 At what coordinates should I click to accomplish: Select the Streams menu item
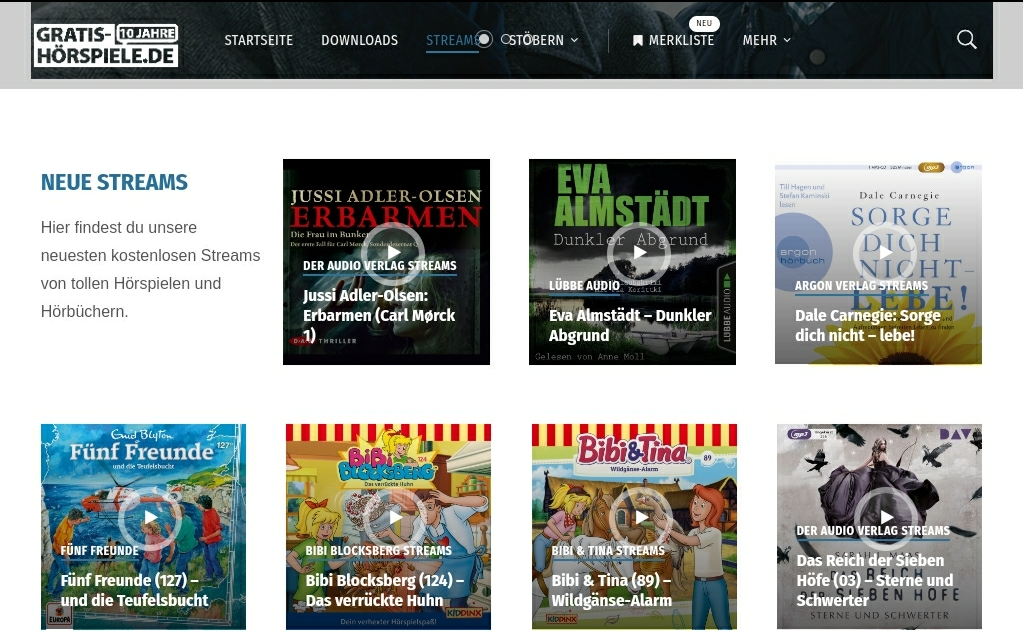click(452, 40)
